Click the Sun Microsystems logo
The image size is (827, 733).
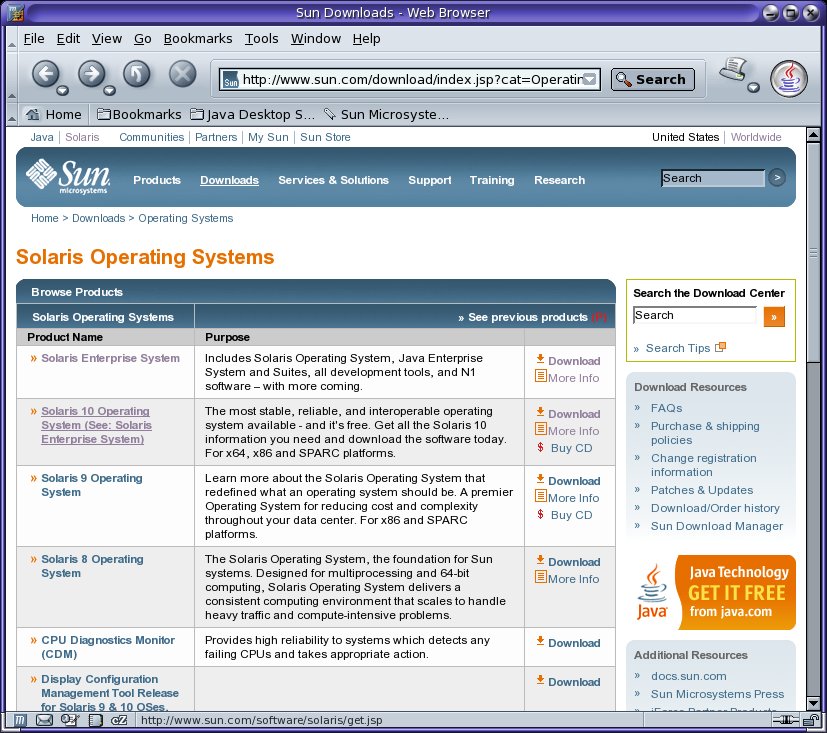(x=68, y=177)
